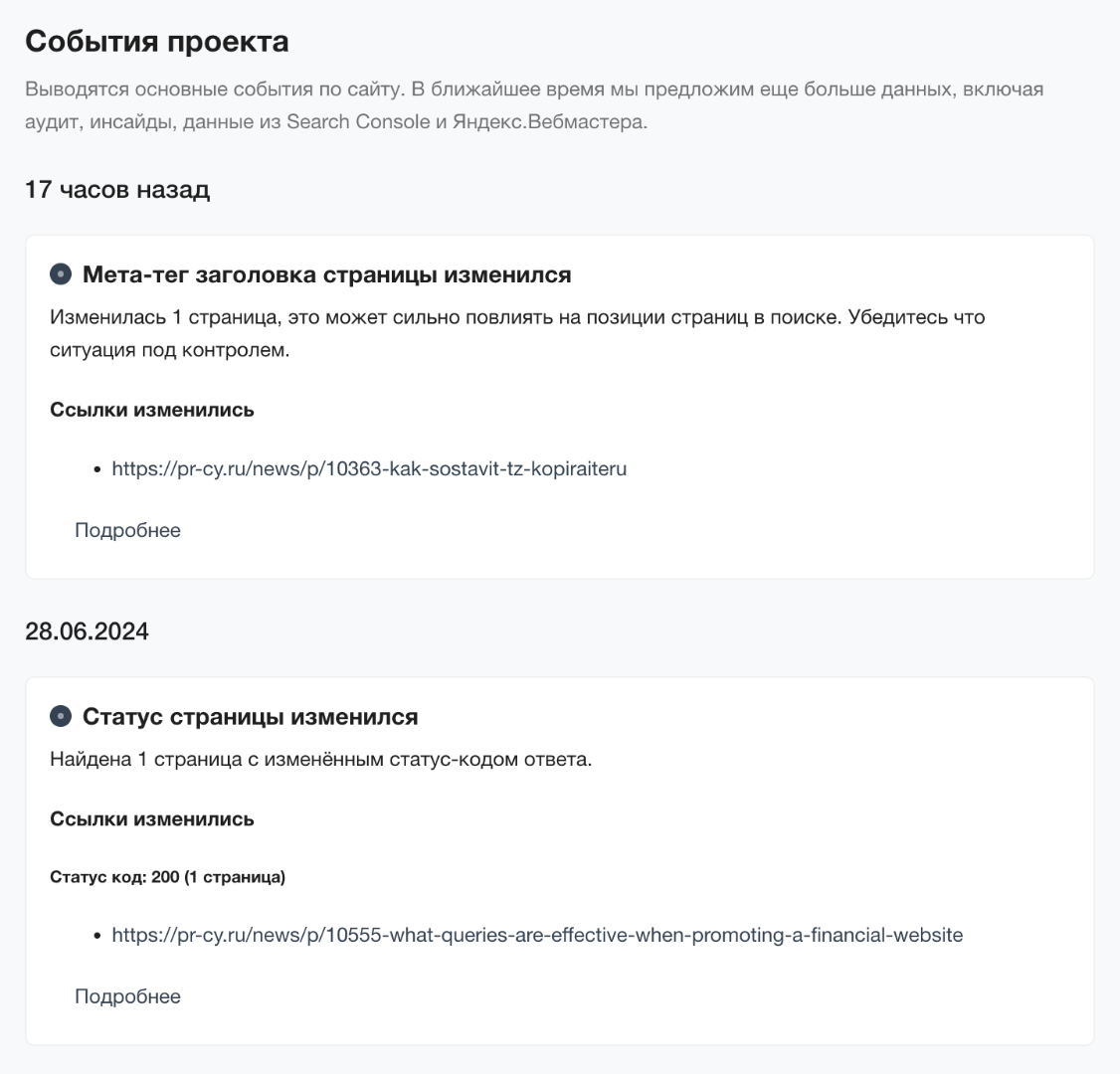Expand "Подробнее" in the meta-tag event card
Image resolution: width=1120 pixels, height=1074 pixels.
coord(127,530)
